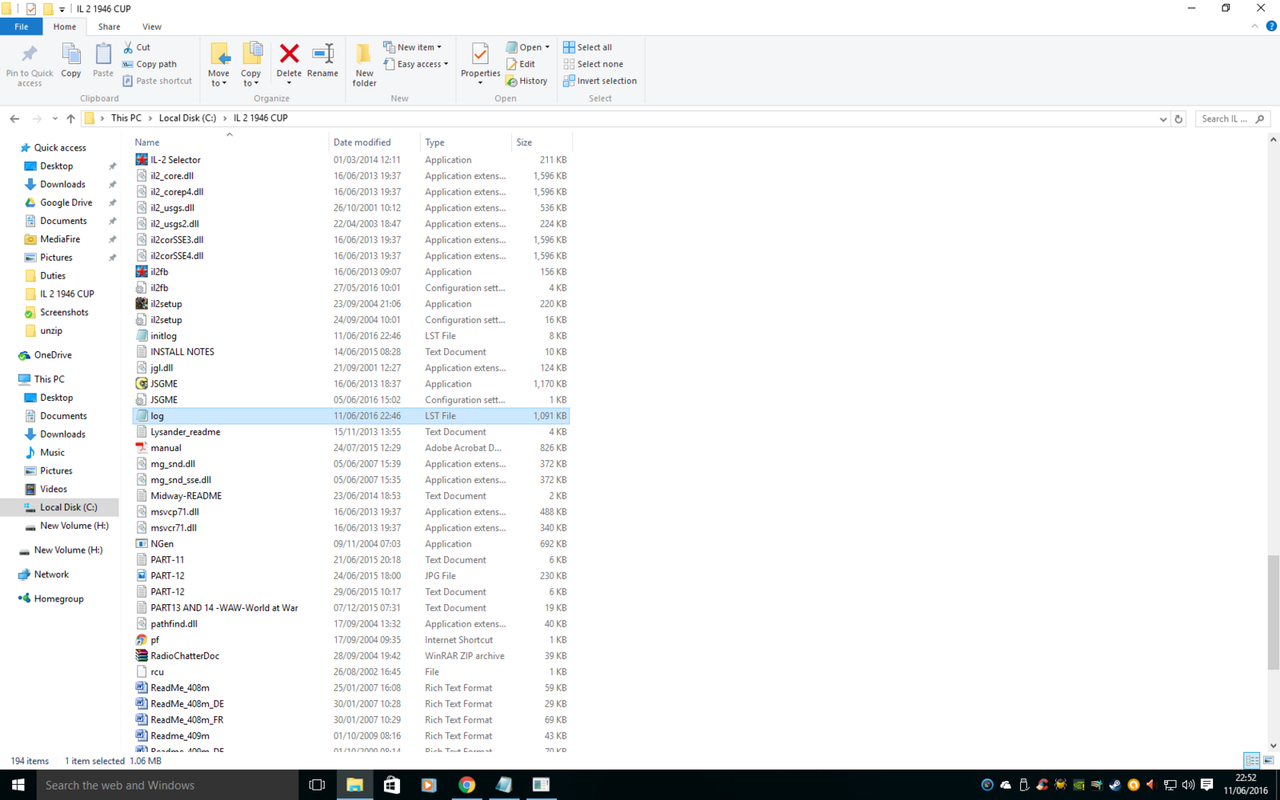
Task: Go back with the back arrow
Action: point(14,118)
